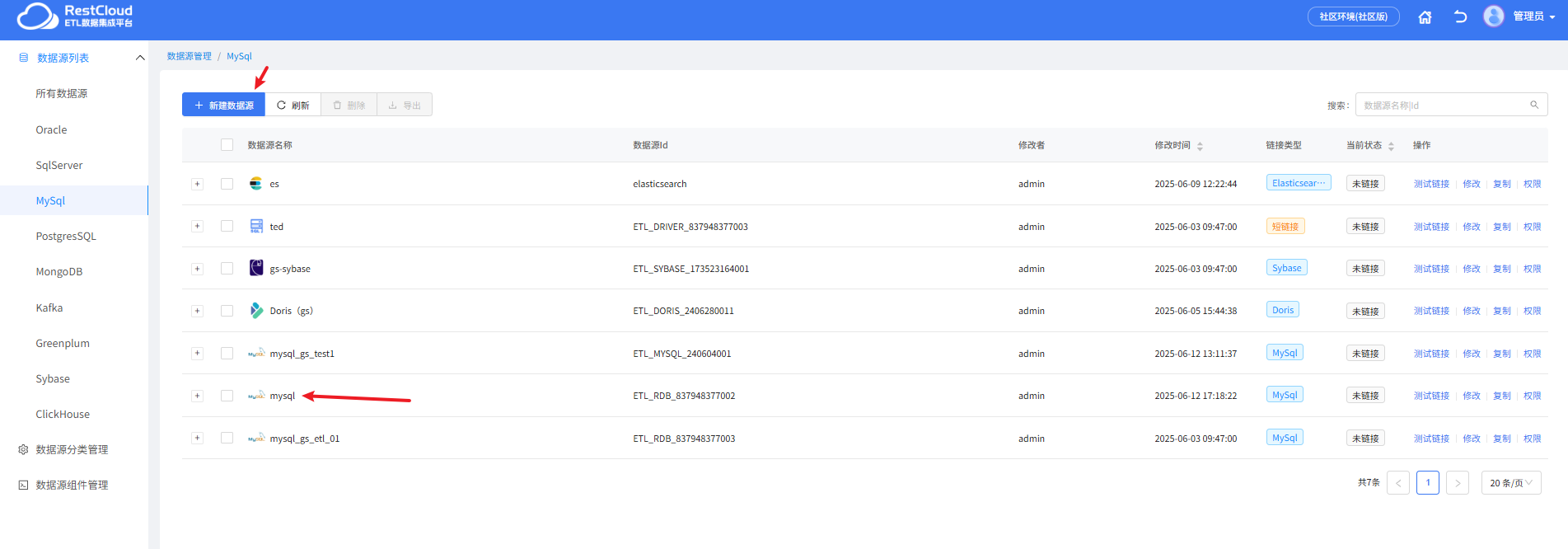This screenshot has height=549, width=1568.
Task: Select SqlServer in sidebar
Action: pyautogui.click(x=59, y=165)
